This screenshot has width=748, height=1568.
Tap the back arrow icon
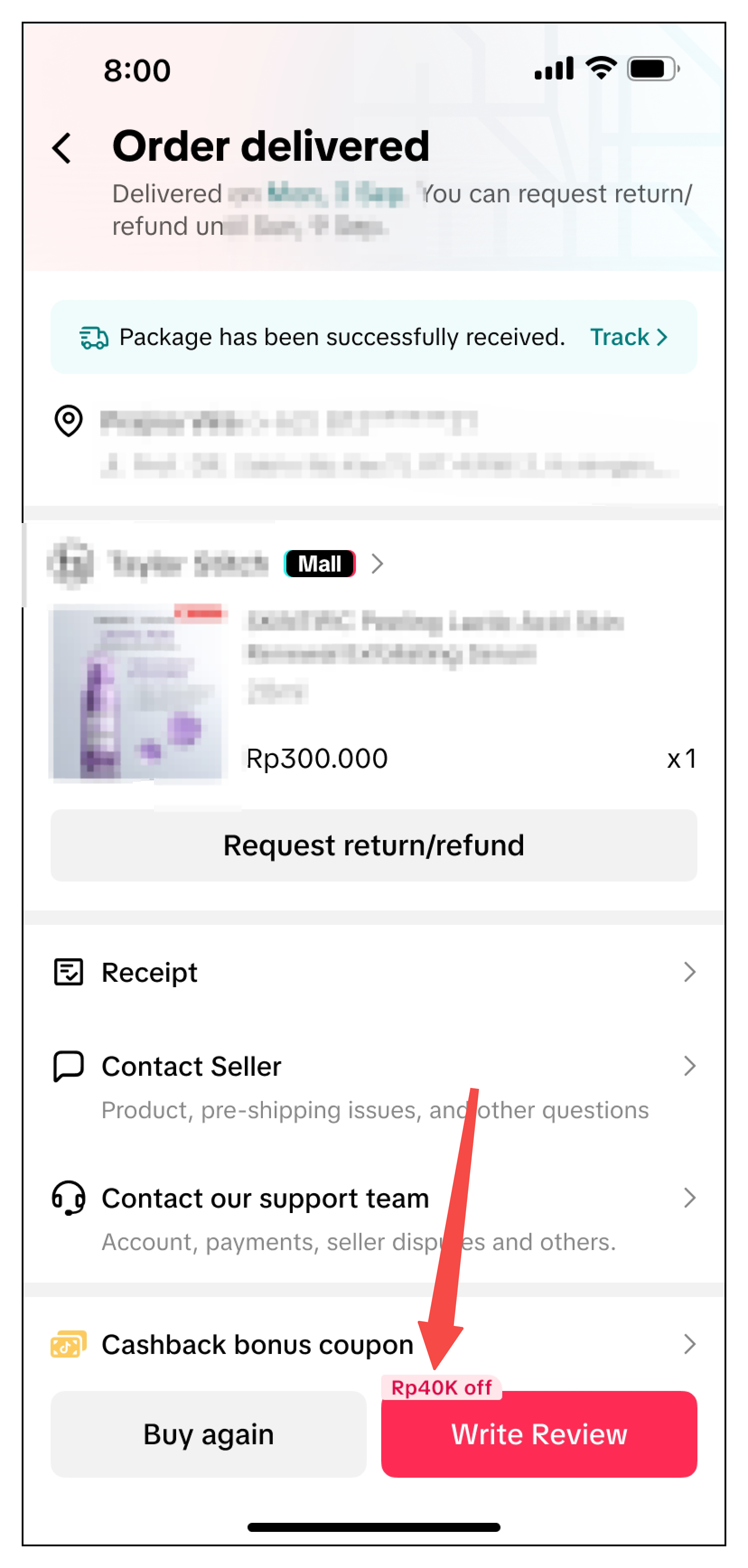point(62,149)
